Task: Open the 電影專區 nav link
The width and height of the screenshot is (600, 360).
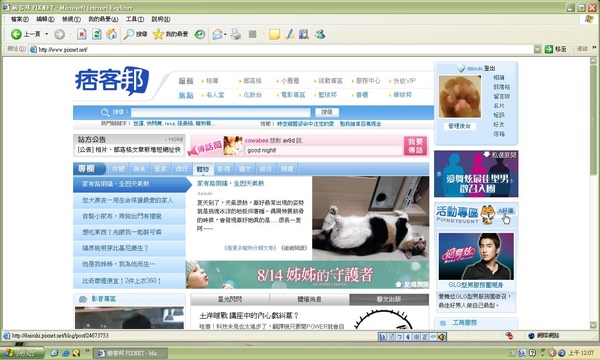Action: 293,95
